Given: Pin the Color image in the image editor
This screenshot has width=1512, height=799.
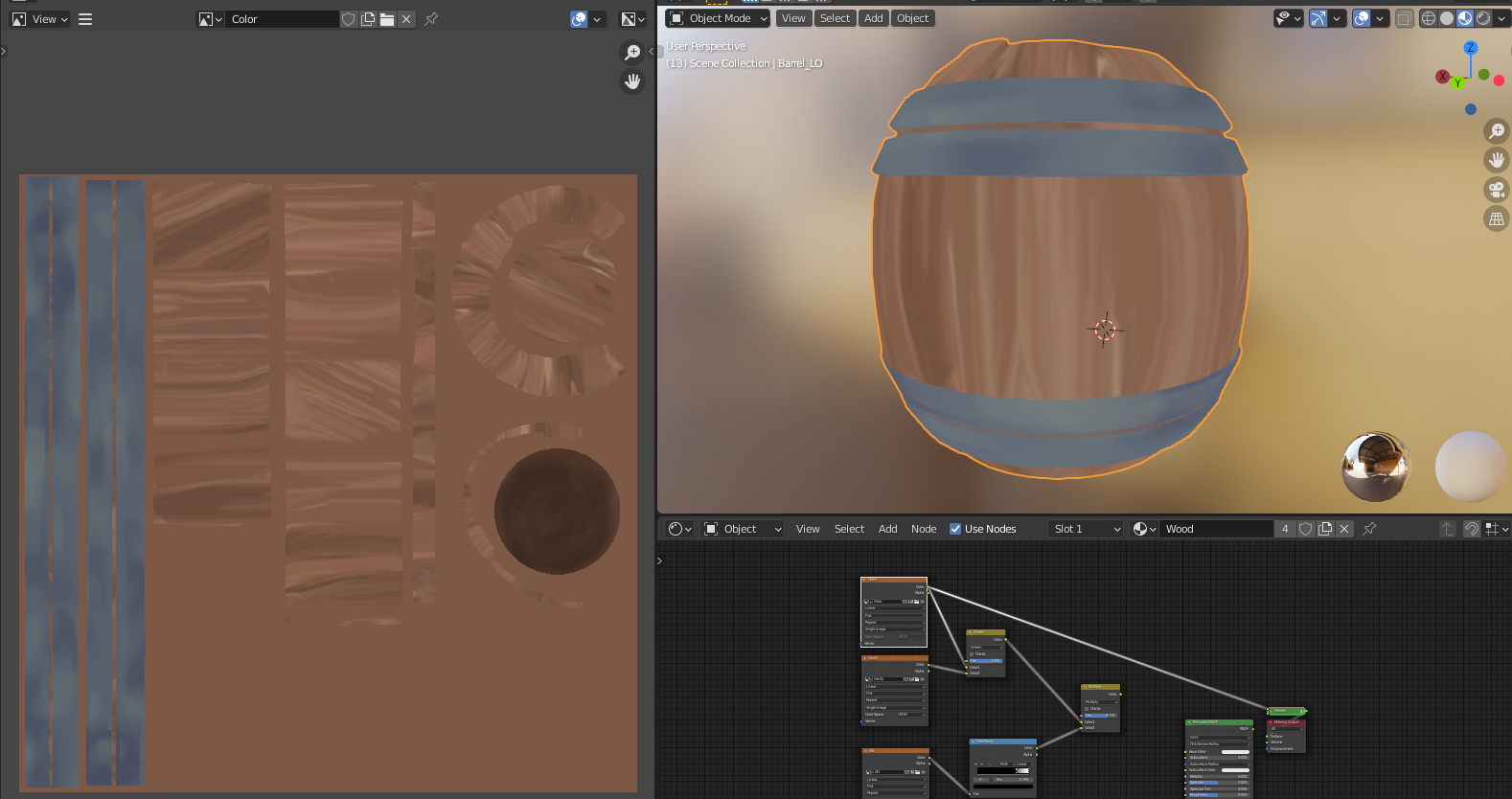Looking at the screenshot, I should (x=431, y=19).
